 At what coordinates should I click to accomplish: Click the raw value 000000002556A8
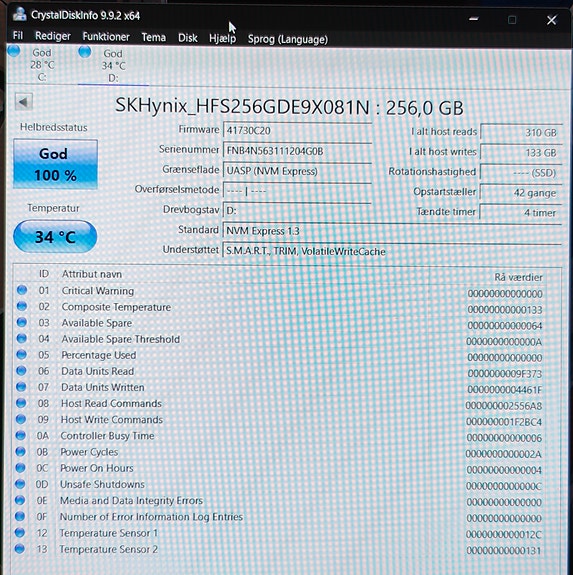point(504,406)
